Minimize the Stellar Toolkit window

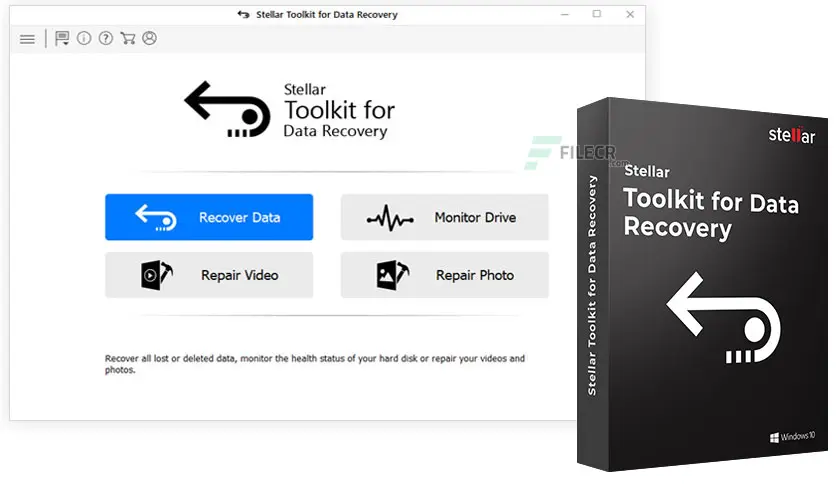click(565, 14)
